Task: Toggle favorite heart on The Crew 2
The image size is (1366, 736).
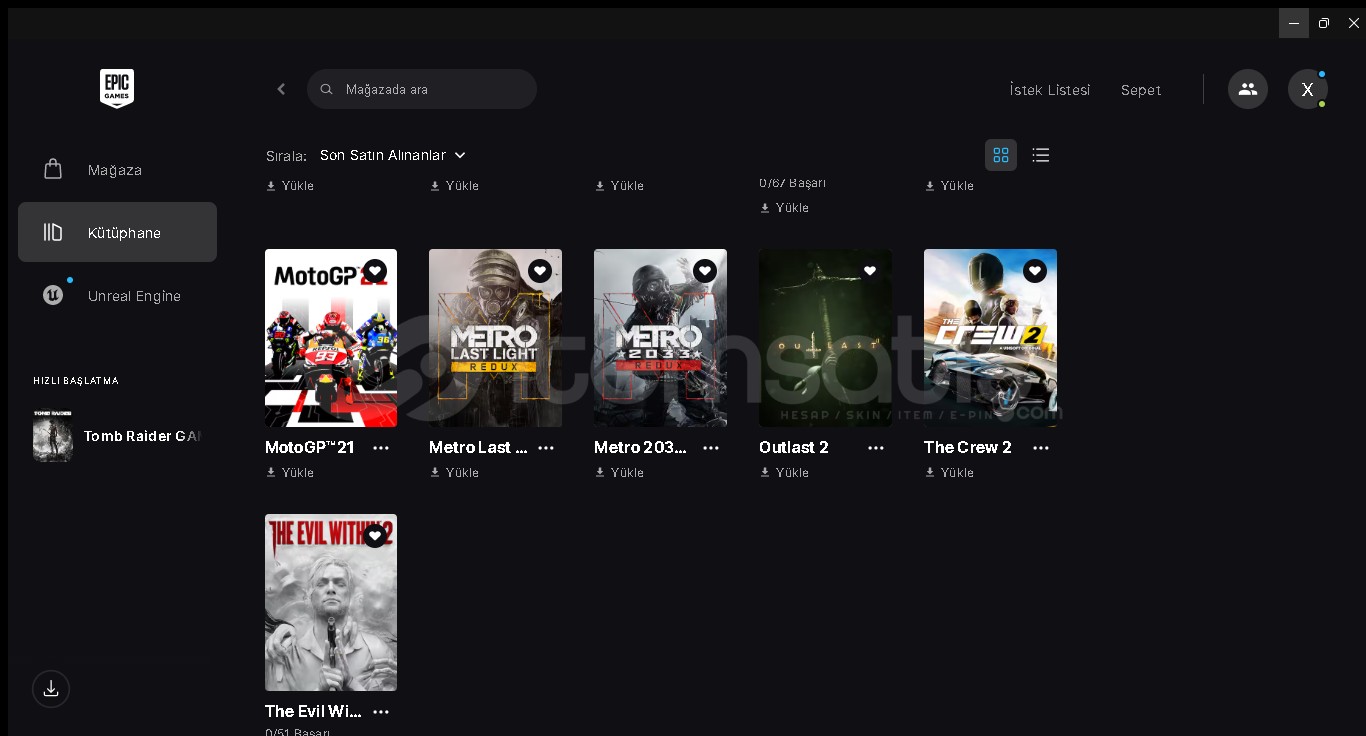Action: [x=1035, y=271]
